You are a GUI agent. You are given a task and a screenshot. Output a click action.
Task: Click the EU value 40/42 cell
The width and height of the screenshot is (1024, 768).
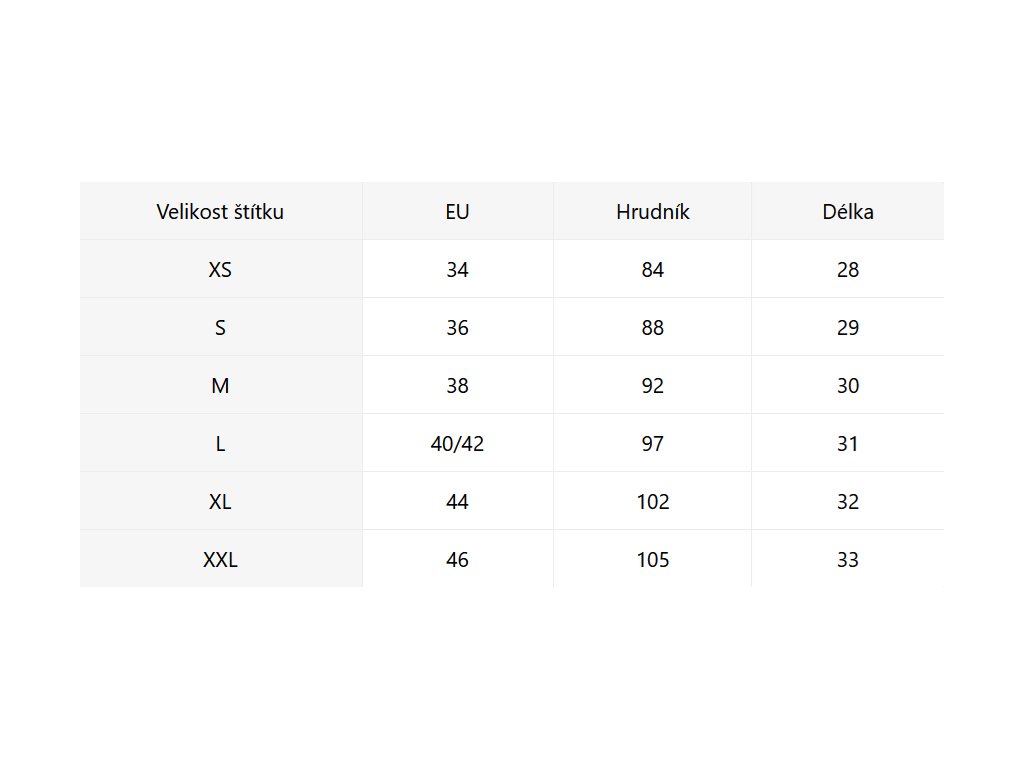(x=457, y=444)
